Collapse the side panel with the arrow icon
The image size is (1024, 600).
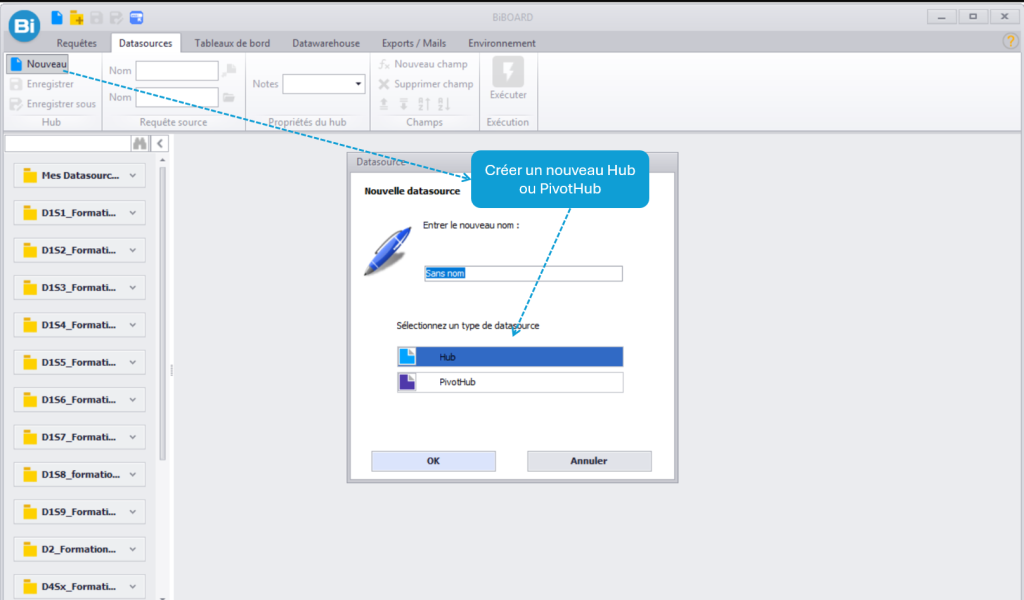160,144
